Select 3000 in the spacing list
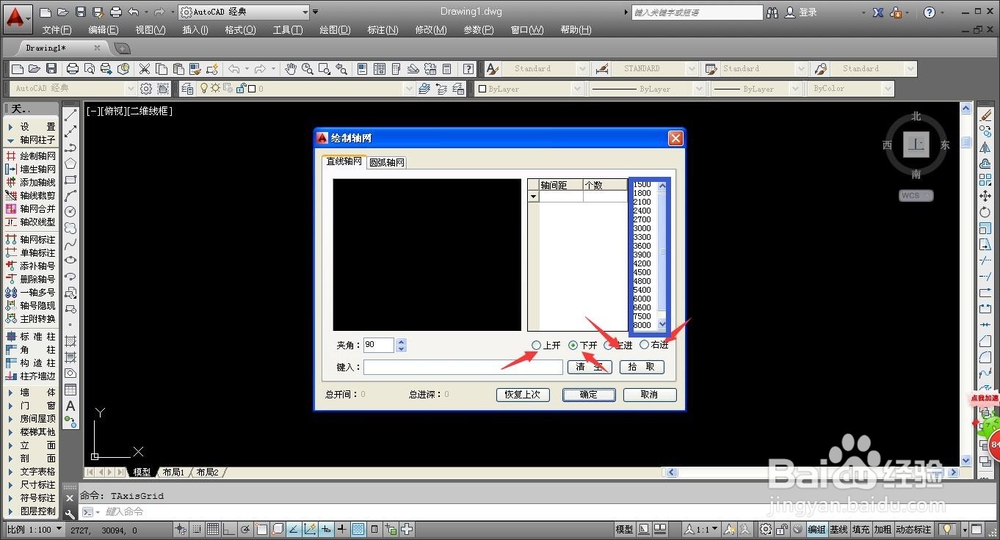 pos(642,228)
